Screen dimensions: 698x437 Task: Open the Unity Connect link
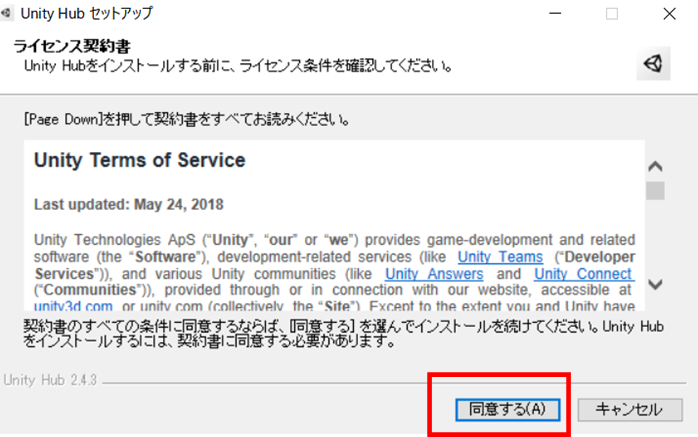(x=584, y=274)
